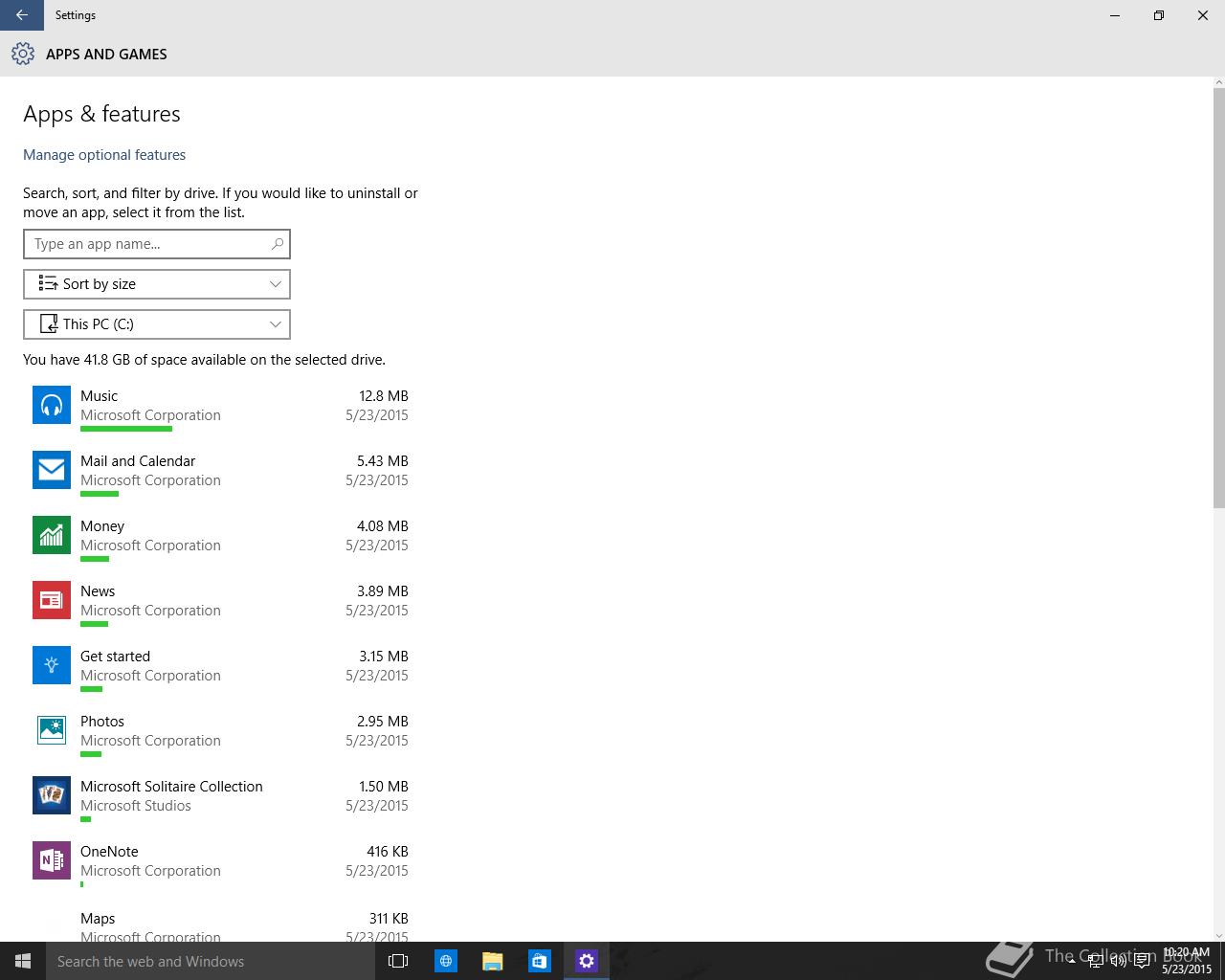Select the News app icon
Image resolution: width=1225 pixels, height=980 pixels.
tap(52, 600)
